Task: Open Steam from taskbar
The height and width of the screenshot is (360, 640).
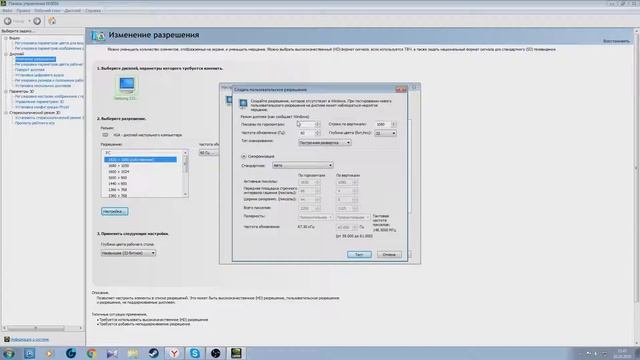Action: 153,353
